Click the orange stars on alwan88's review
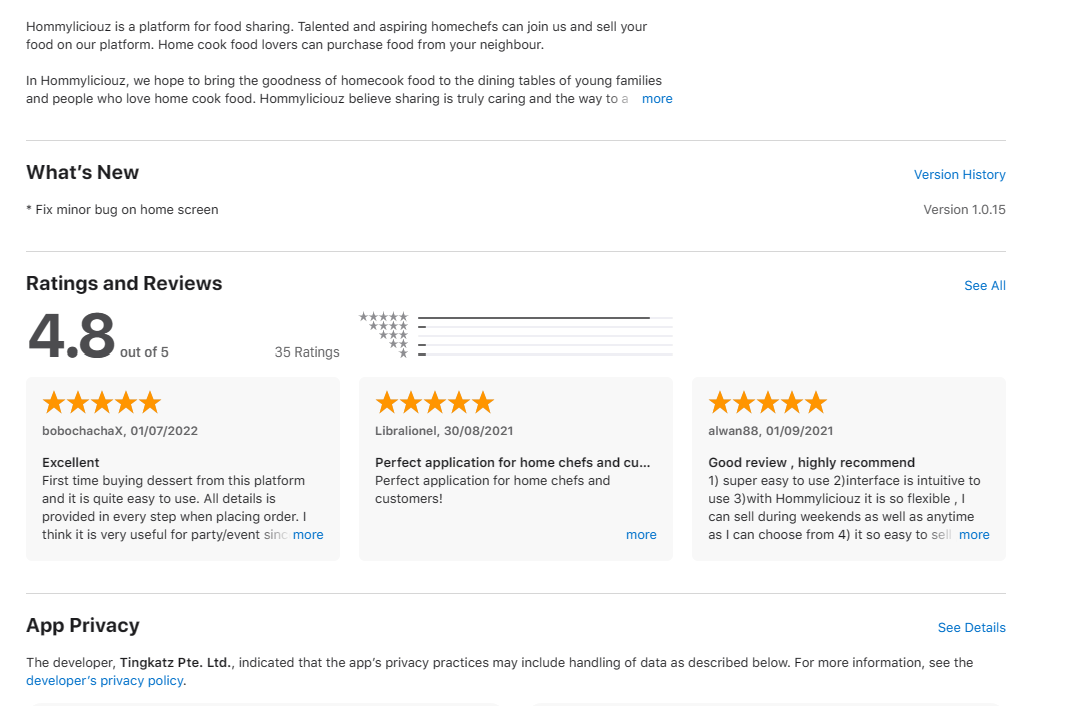This screenshot has width=1078, height=706. (767, 403)
